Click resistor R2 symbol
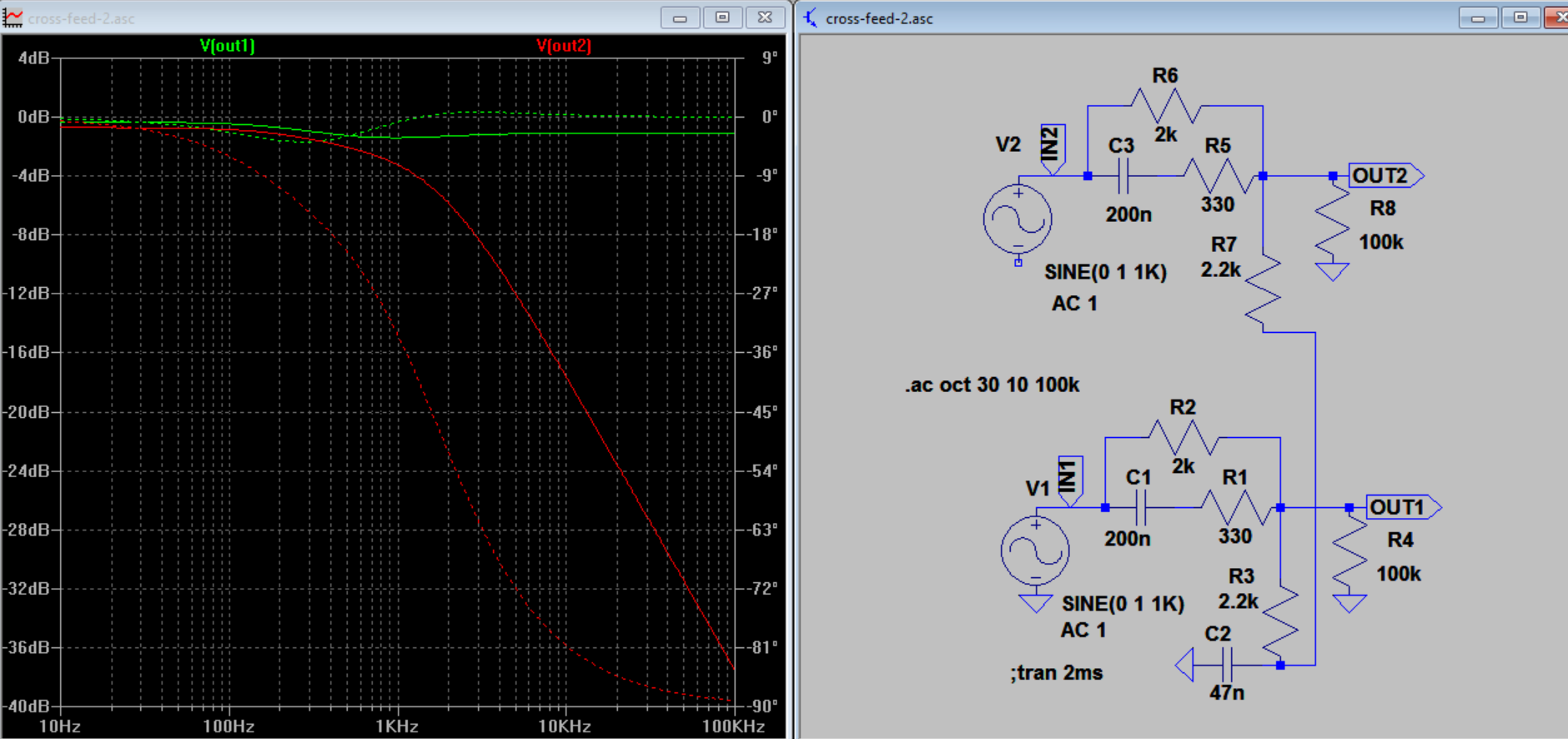 (x=1183, y=438)
